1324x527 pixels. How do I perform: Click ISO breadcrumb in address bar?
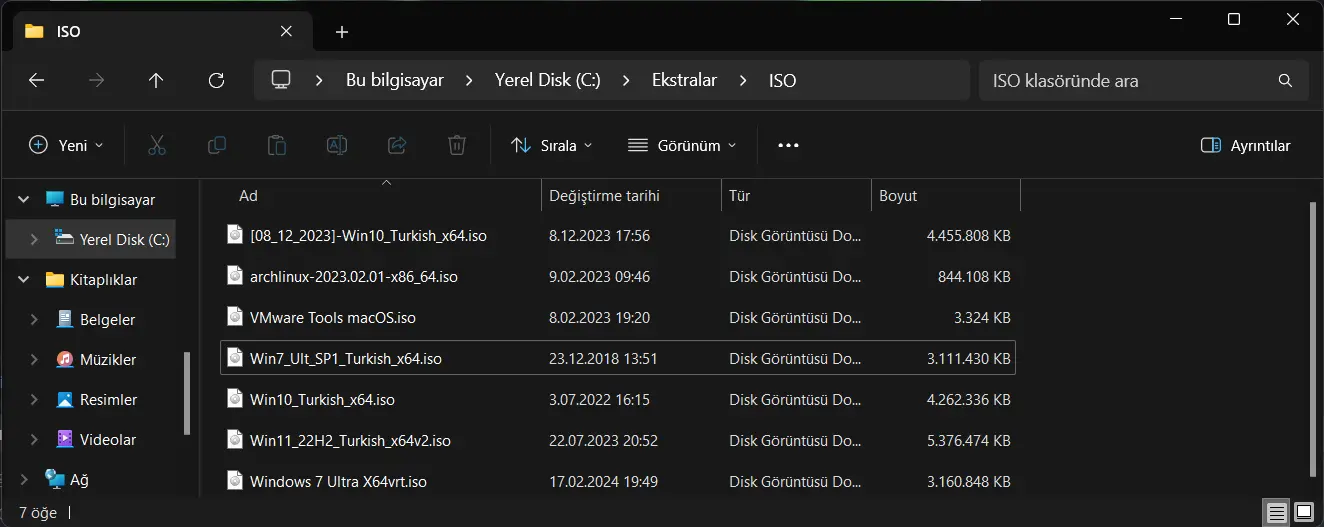coord(782,80)
